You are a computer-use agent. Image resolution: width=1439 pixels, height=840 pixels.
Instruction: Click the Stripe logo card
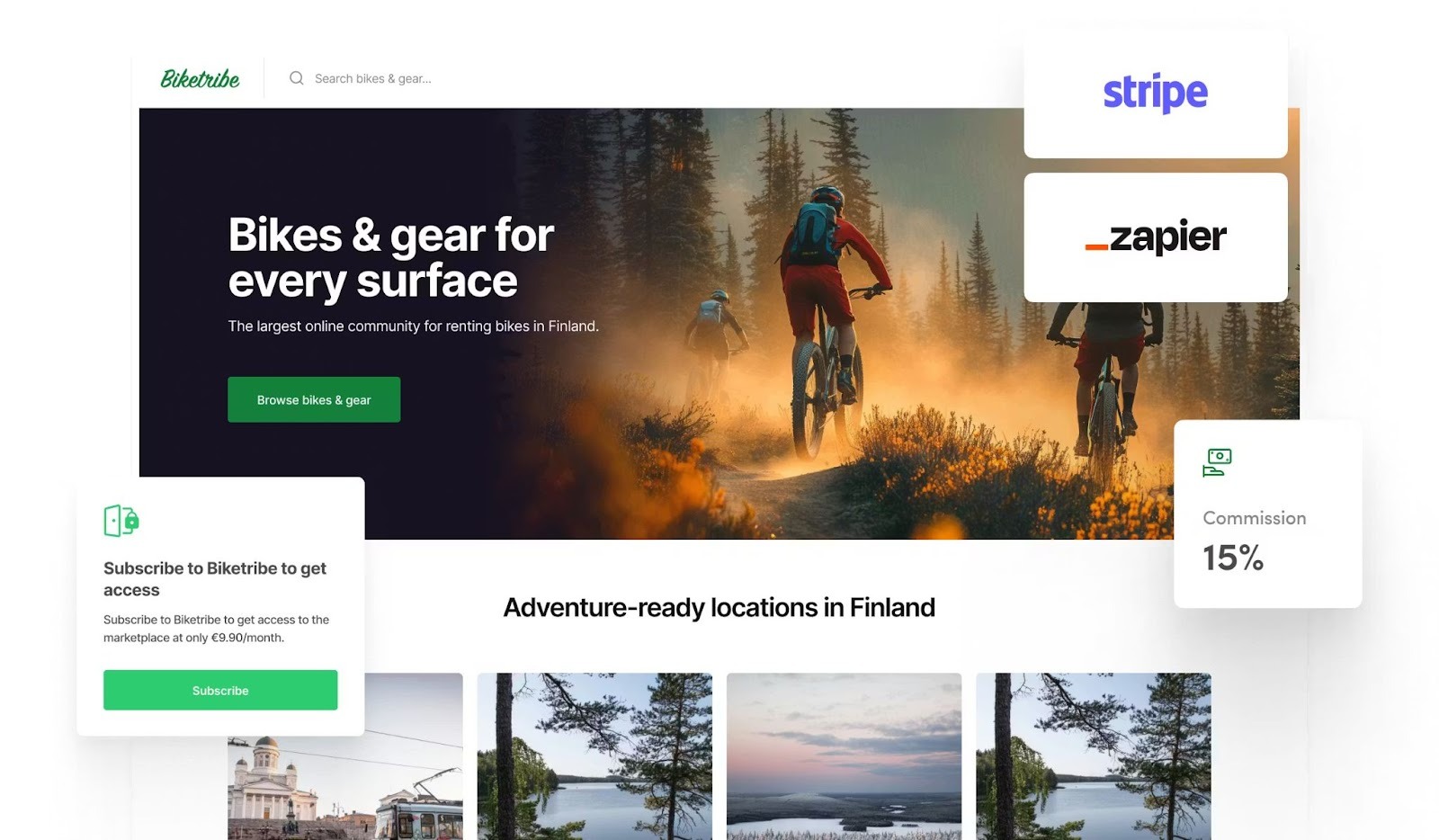1156,94
